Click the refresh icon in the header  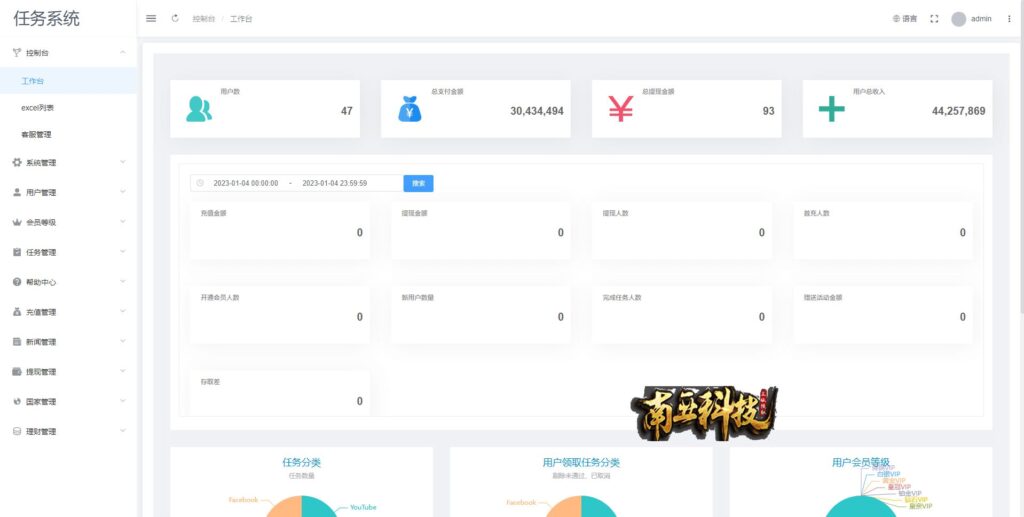click(x=175, y=18)
